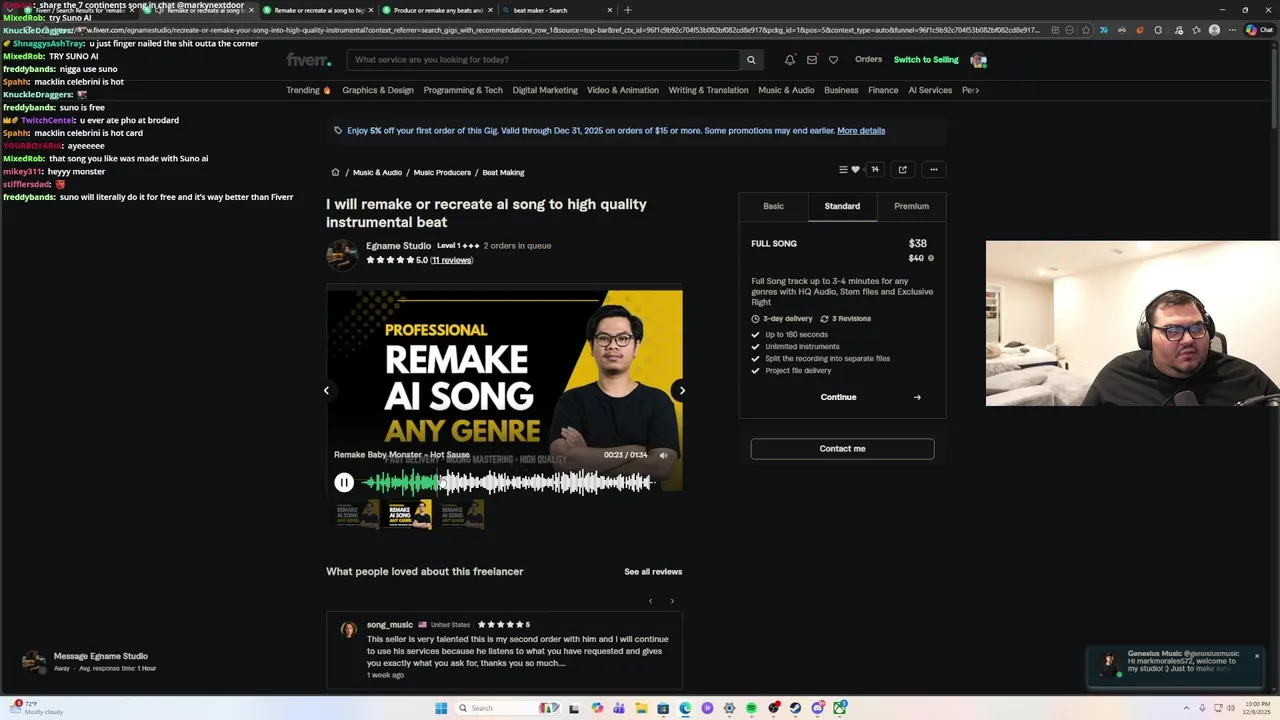Show previous review with left chevron
The image size is (1280, 720).
(650, 601)
